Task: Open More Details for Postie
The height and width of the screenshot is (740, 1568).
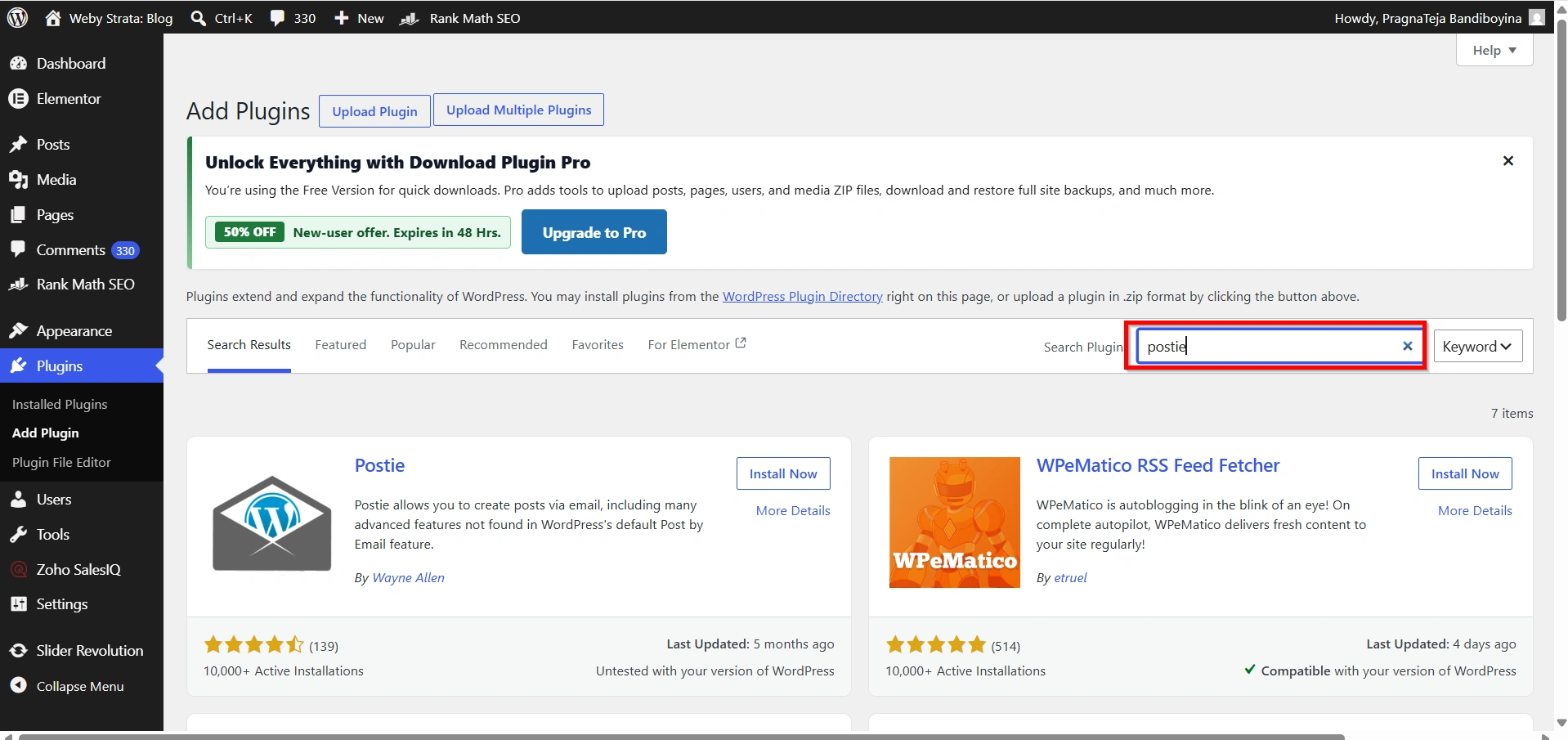Action: 793,510
